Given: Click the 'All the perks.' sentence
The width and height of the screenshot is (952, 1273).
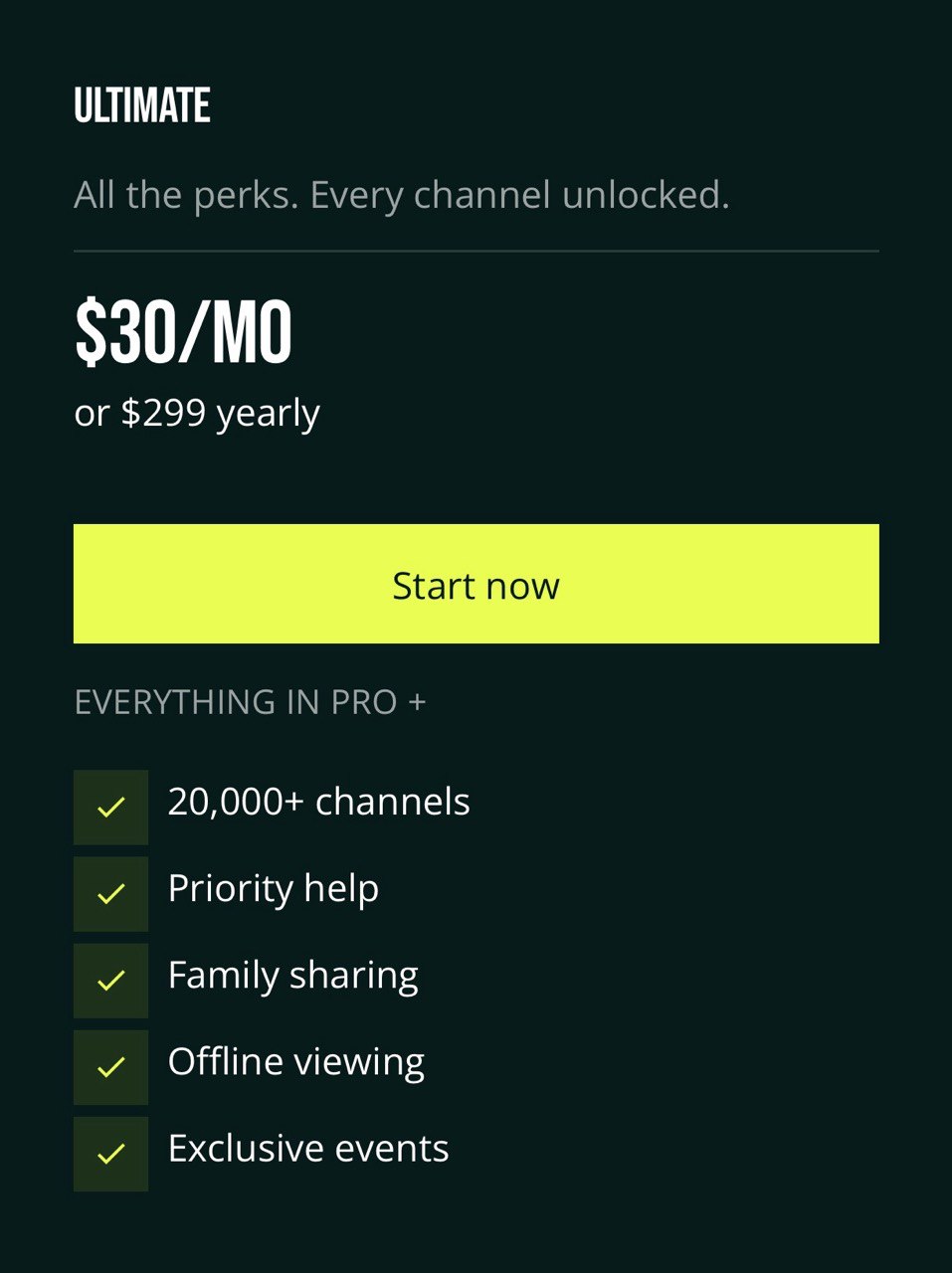Looking at the screenshot, I should 186,195.
